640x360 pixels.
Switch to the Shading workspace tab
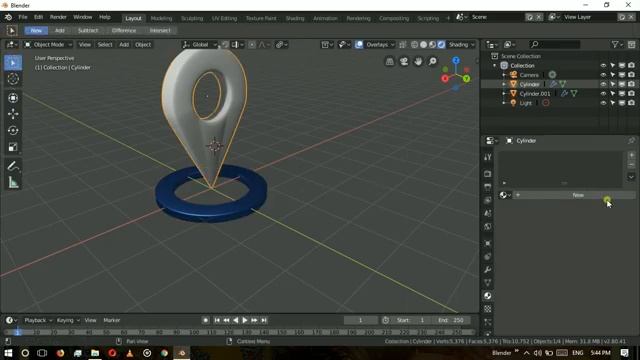pyautogui.click(x=295, y=18)
